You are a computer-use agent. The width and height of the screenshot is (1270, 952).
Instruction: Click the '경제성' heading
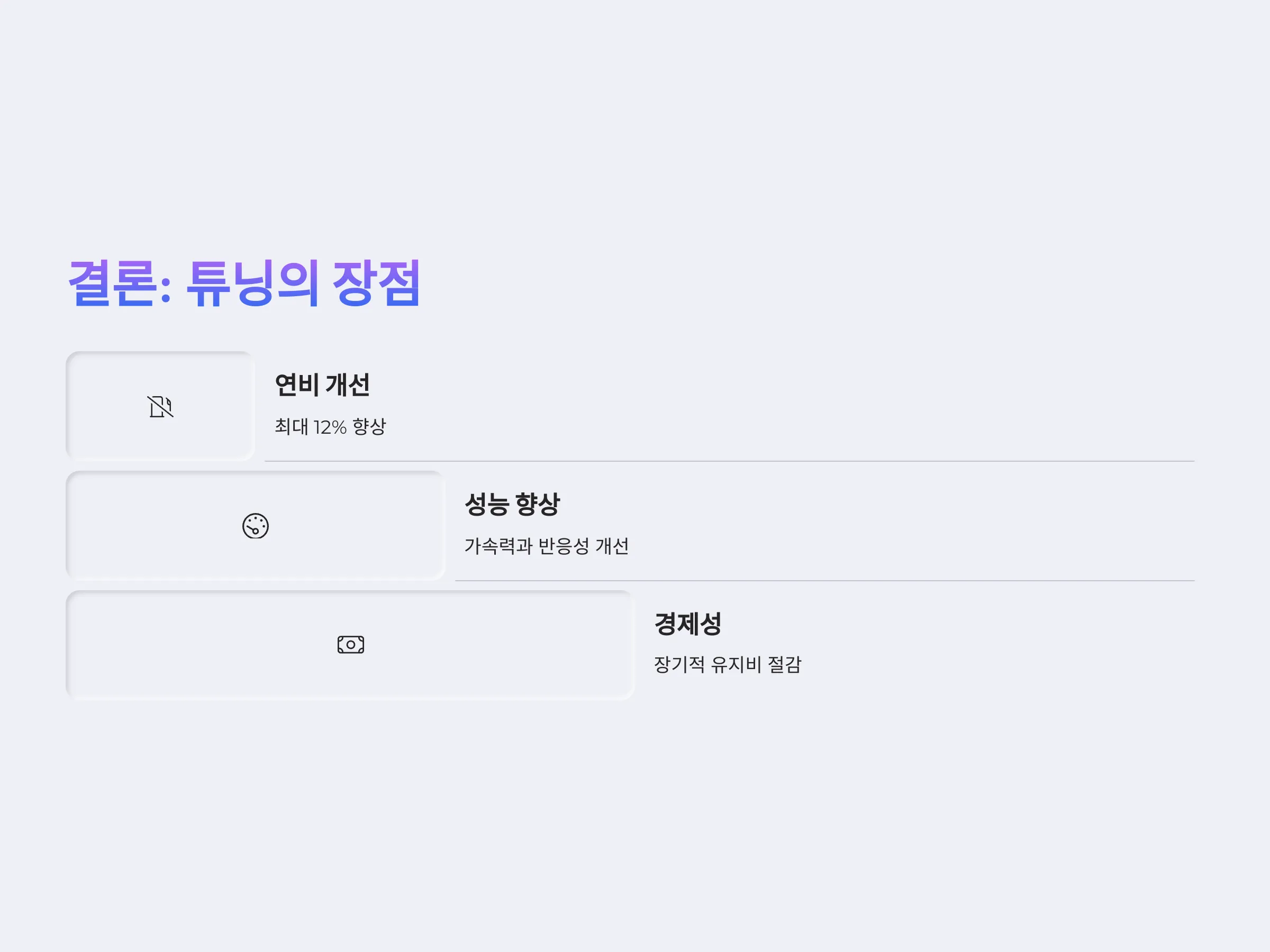(688, 624)
